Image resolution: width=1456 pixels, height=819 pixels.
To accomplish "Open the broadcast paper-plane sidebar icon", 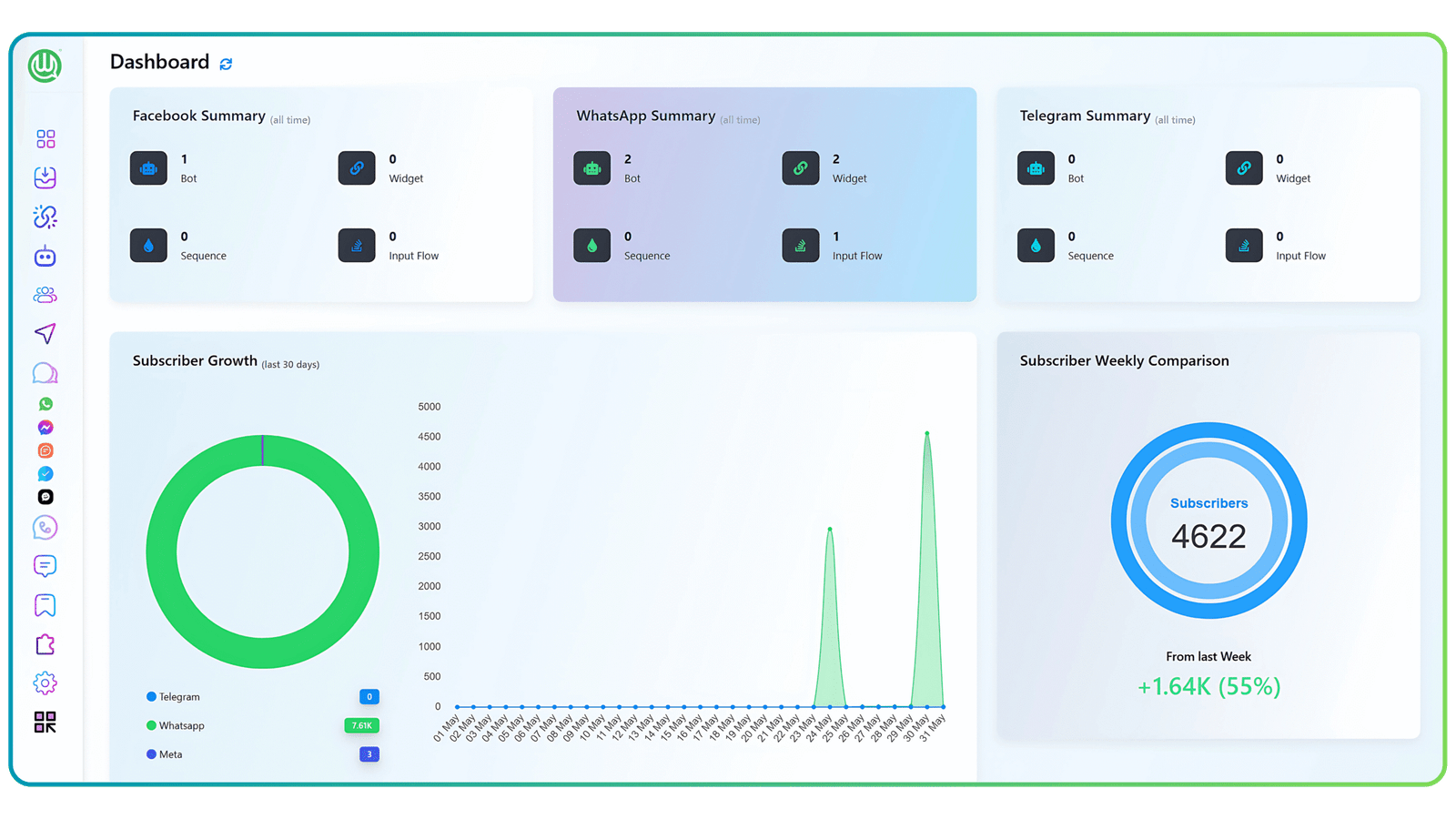I will [45, 334].
